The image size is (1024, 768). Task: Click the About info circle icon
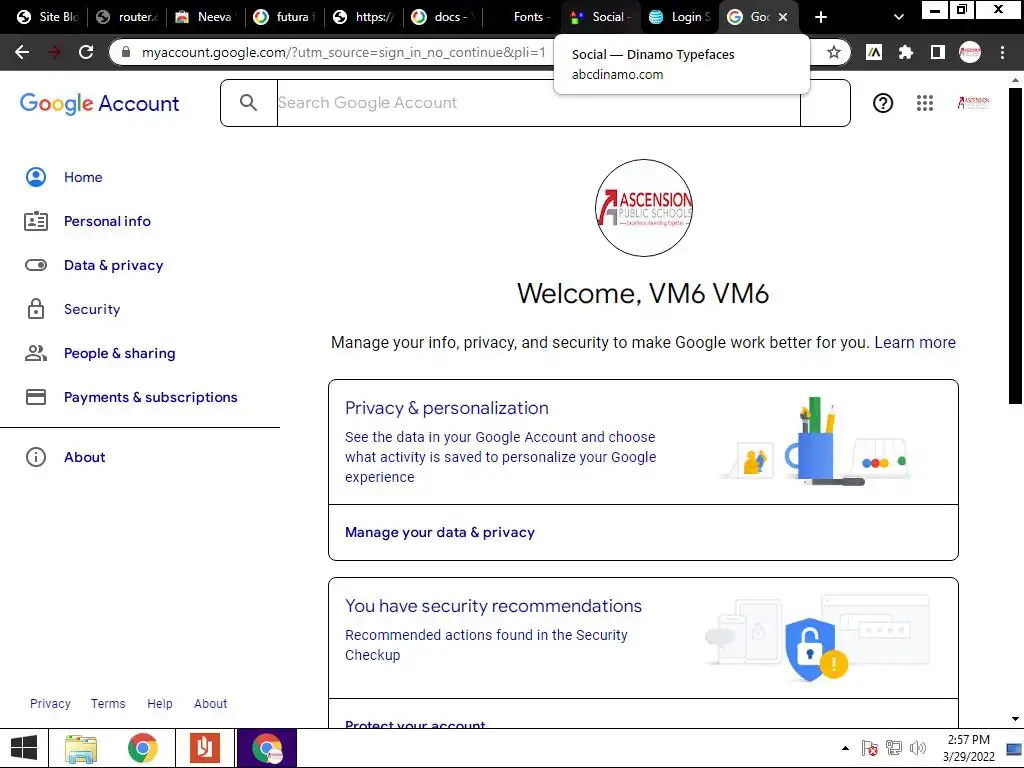pyautogui.click(x=36, y=457)
